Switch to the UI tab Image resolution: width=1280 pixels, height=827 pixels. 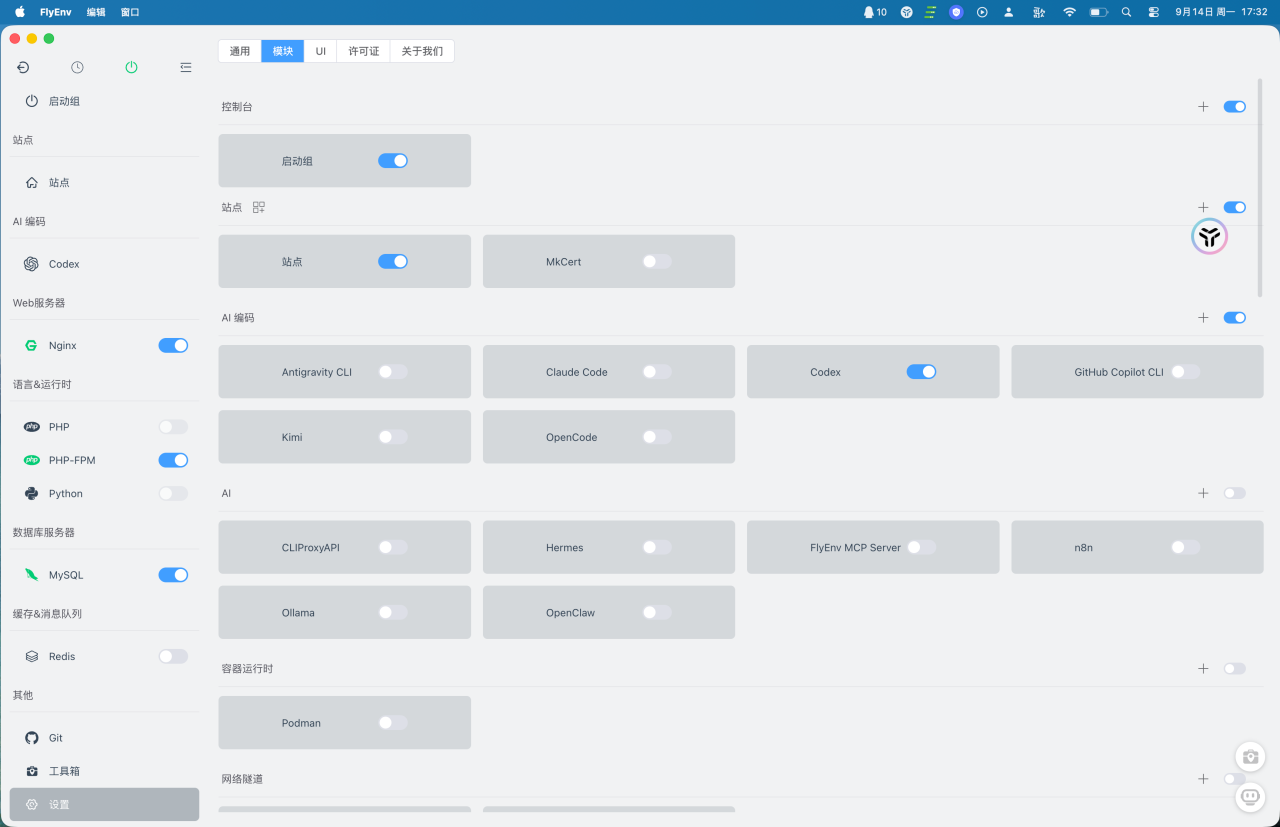pos(321,51)
